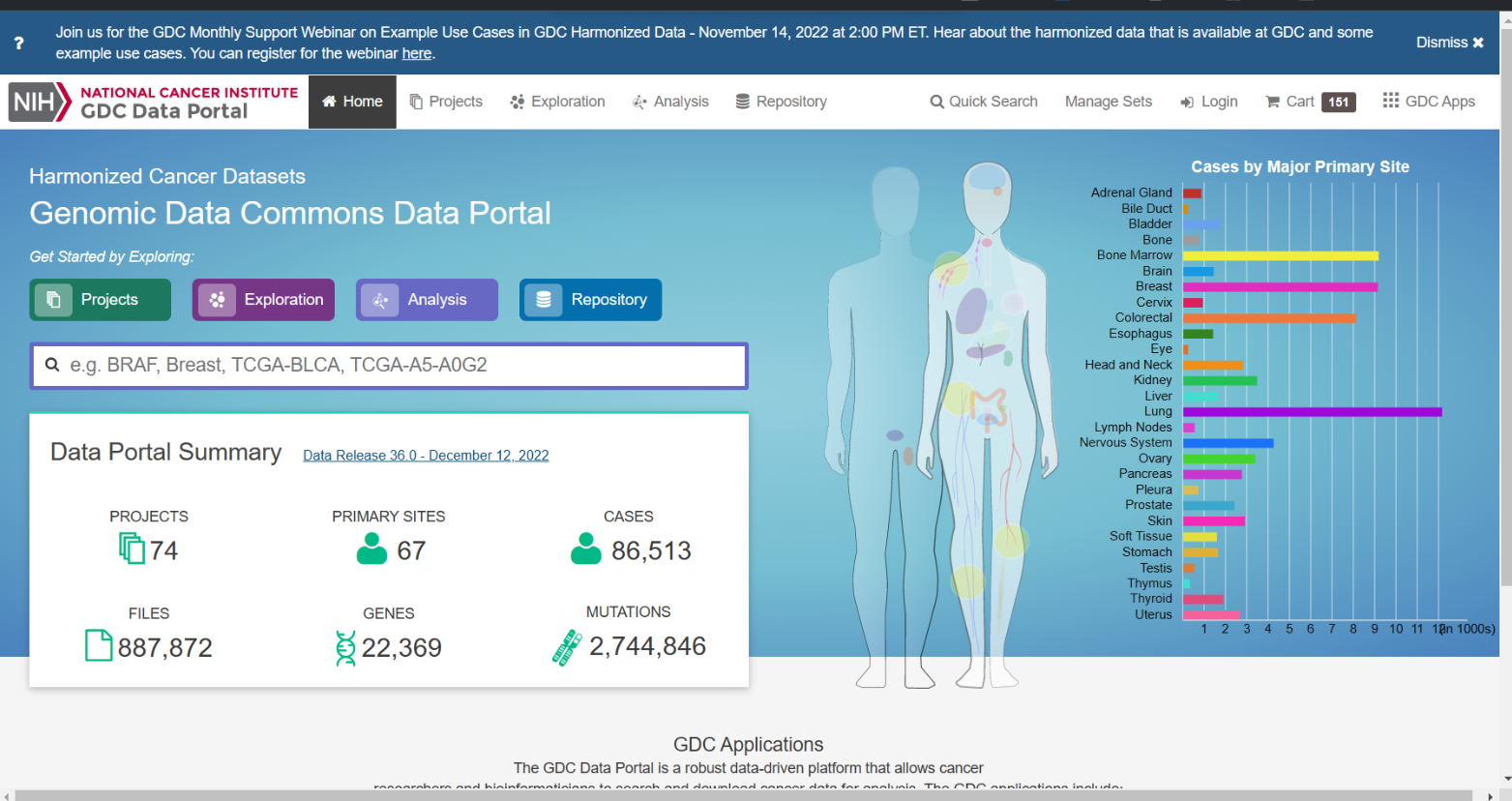Click the Analysis button under Get Started

[428, 300]
